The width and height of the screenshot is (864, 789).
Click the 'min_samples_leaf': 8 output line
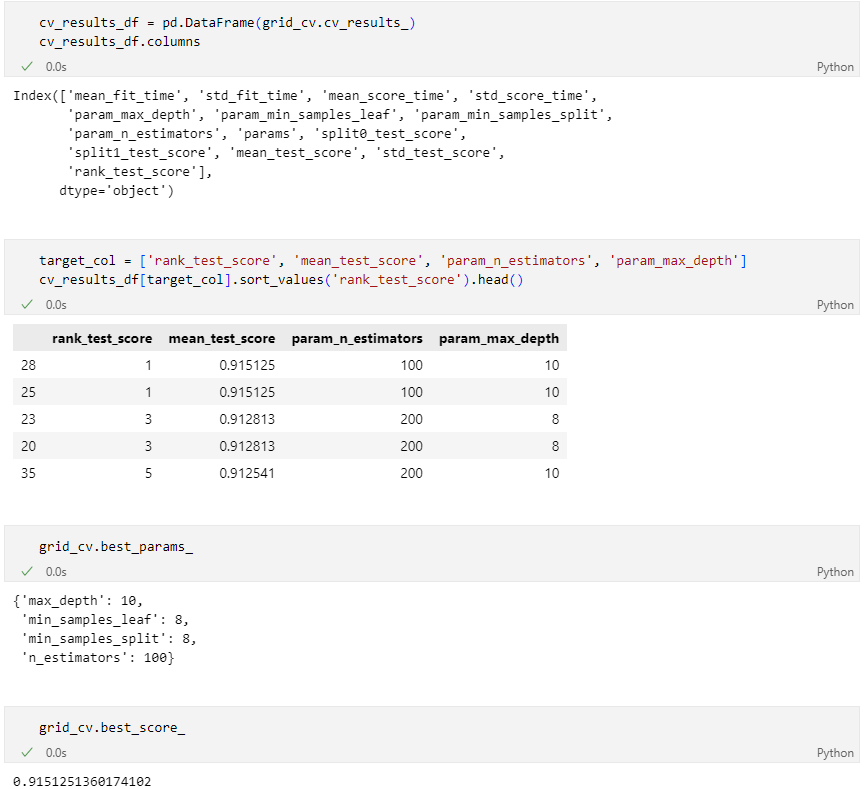tap(105, 620)
